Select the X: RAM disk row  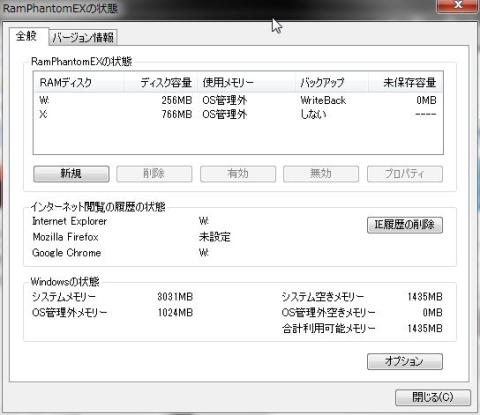pyautogui.click(x=238, y=114)
